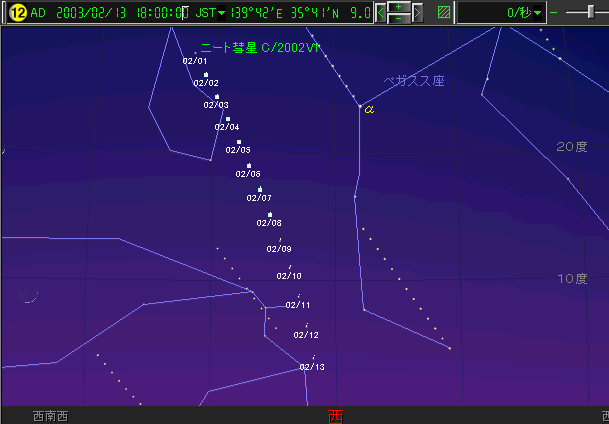Toggle the AD era indicator
The width and height of the screenshot is (609, 424).
pyautogui.click(x=39, y=13)
